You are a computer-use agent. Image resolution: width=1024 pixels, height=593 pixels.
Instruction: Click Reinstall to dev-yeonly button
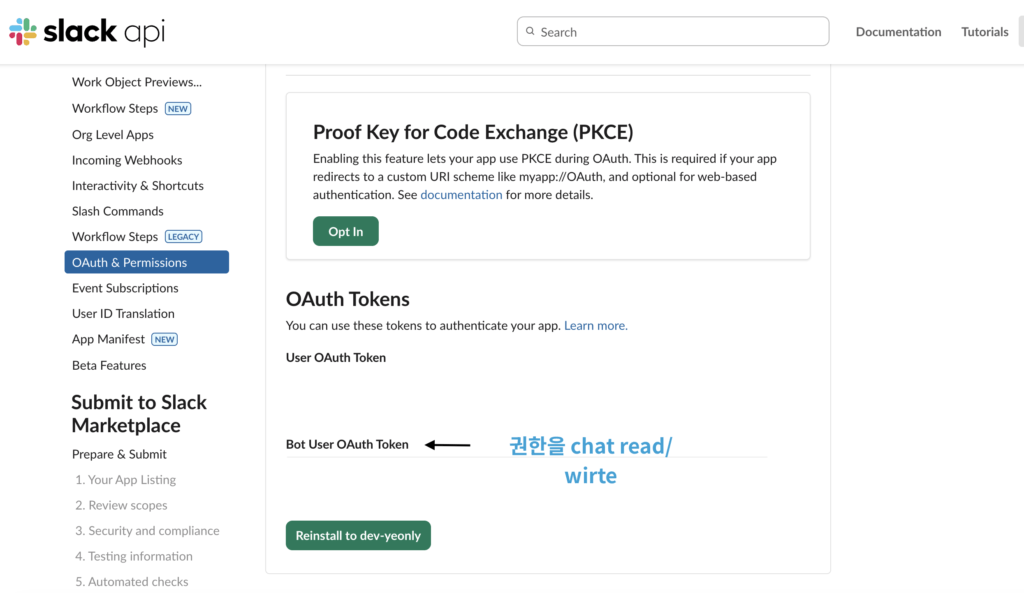(x=358, y=535)
